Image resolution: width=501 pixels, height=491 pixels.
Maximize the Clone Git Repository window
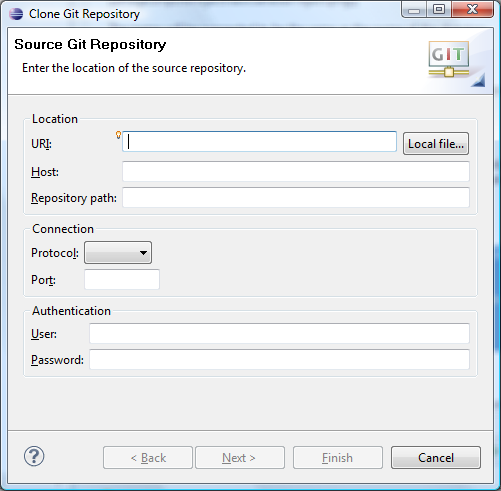tap(439, 9)
